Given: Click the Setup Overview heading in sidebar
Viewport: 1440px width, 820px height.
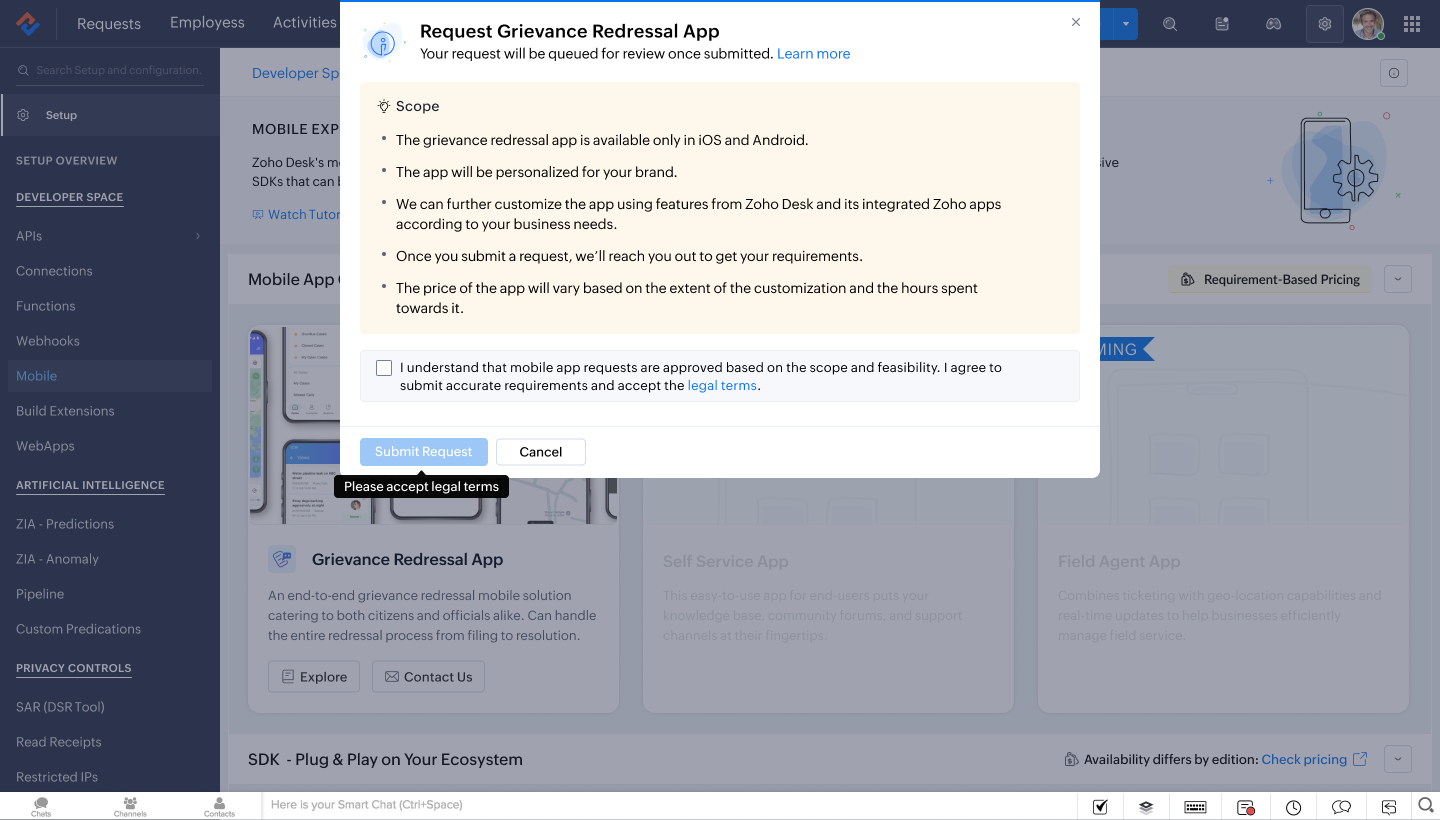Looking at the screenshot, I should [66, 160].
